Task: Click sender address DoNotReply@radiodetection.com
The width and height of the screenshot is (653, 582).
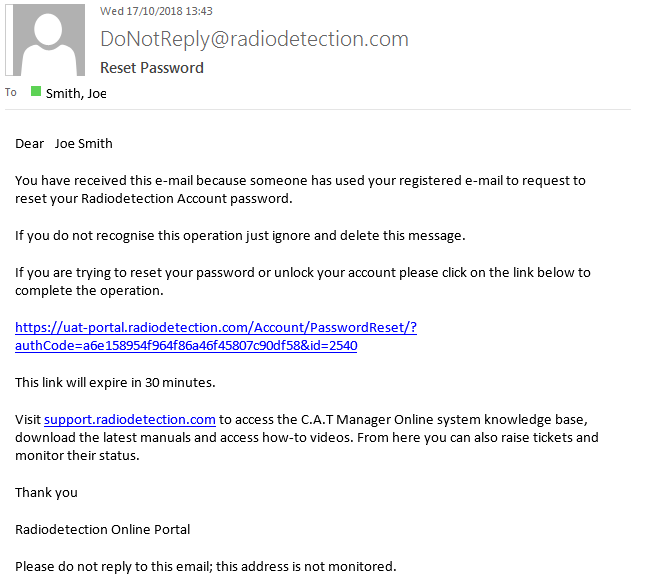Action: pyautogui.click(x=254, y=39)
